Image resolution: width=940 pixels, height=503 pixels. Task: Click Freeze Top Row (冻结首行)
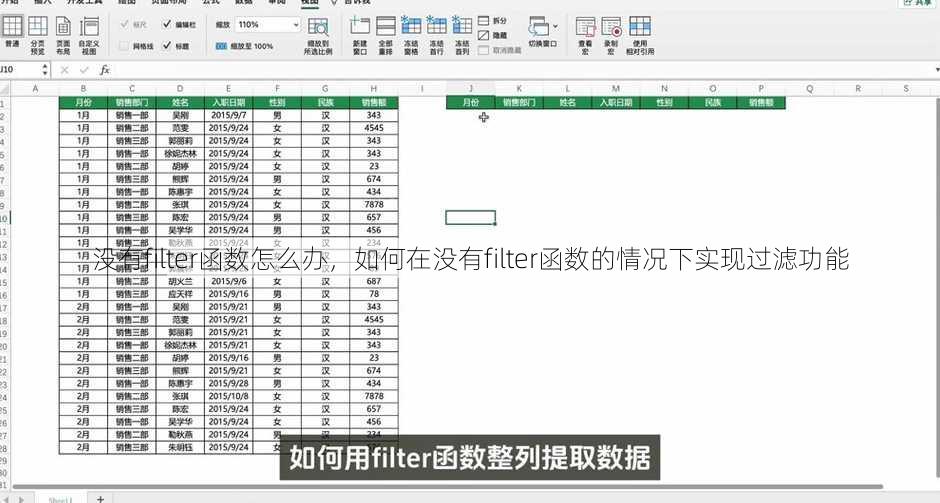(x=436, y=35)
